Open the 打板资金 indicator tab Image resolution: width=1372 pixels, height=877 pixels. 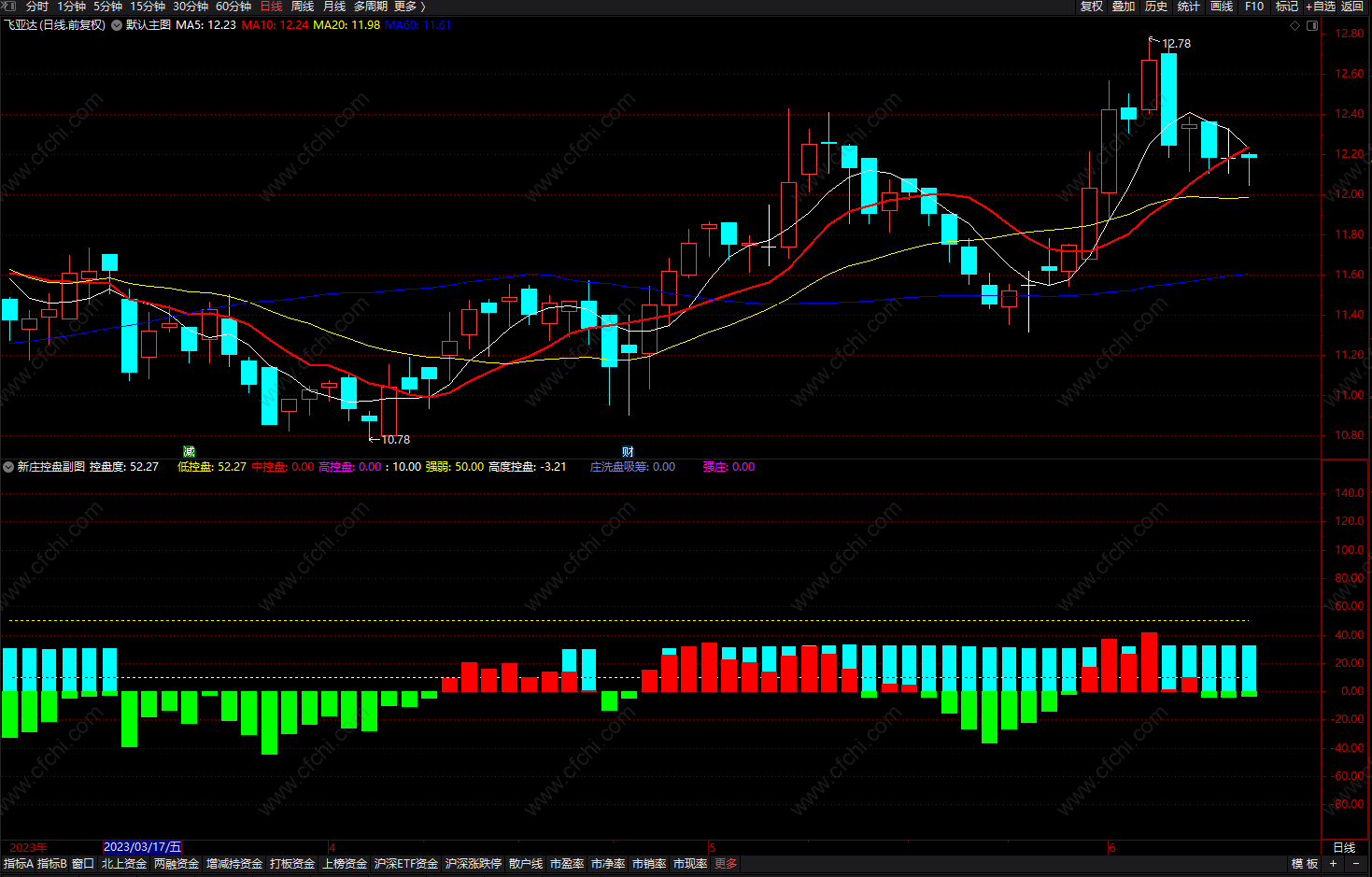(x=292, y=864)
